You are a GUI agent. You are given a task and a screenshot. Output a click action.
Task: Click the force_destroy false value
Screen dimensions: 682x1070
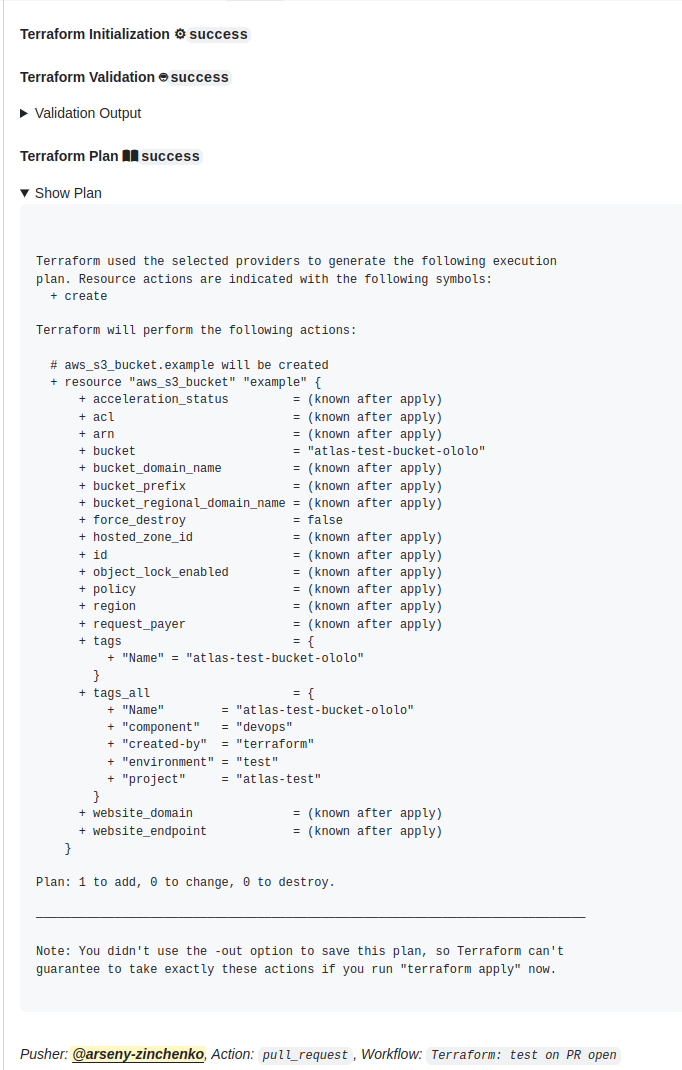click(x=325, y=520)
